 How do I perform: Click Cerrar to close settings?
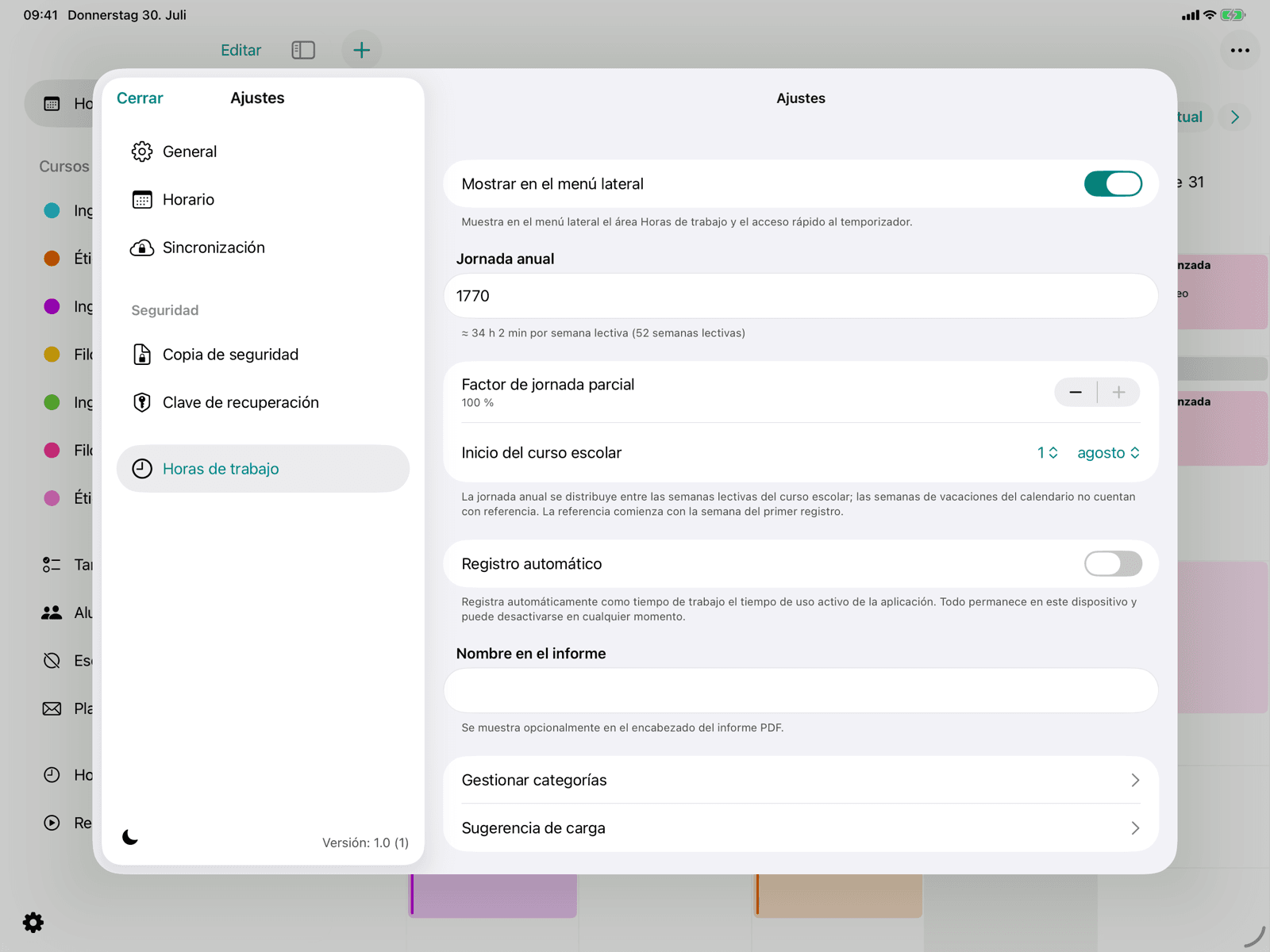click(140, 98)
